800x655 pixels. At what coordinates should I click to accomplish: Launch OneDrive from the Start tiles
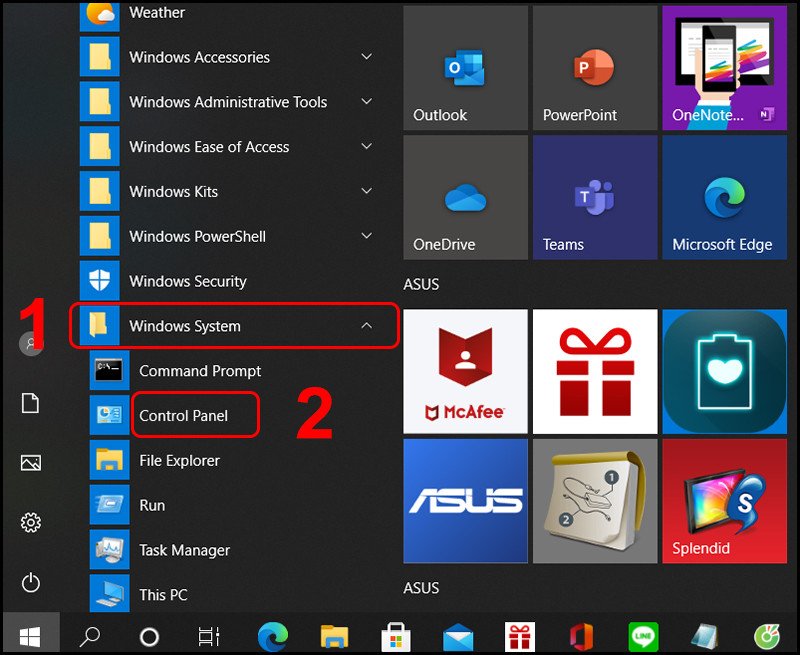point(464,197)
